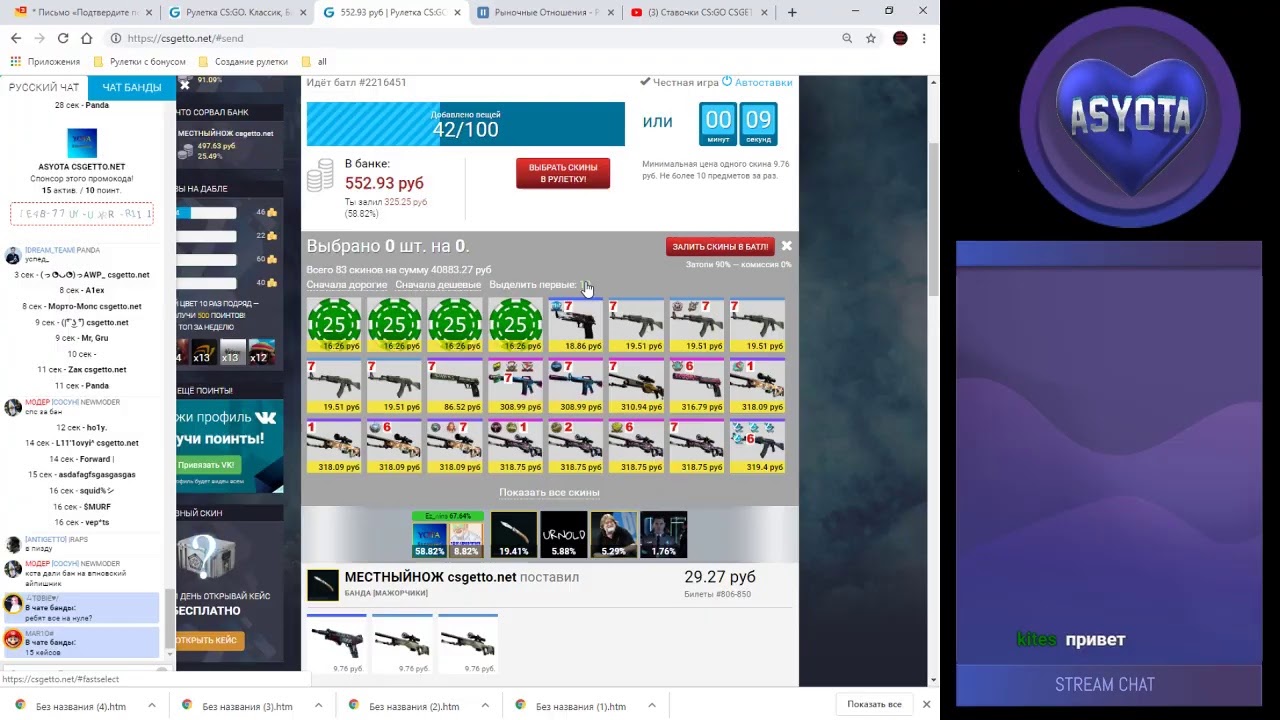Open player avatar showing 1.76%
Image resolution: width=1280 pixels, height=720 pixels.
coord(663,535)
